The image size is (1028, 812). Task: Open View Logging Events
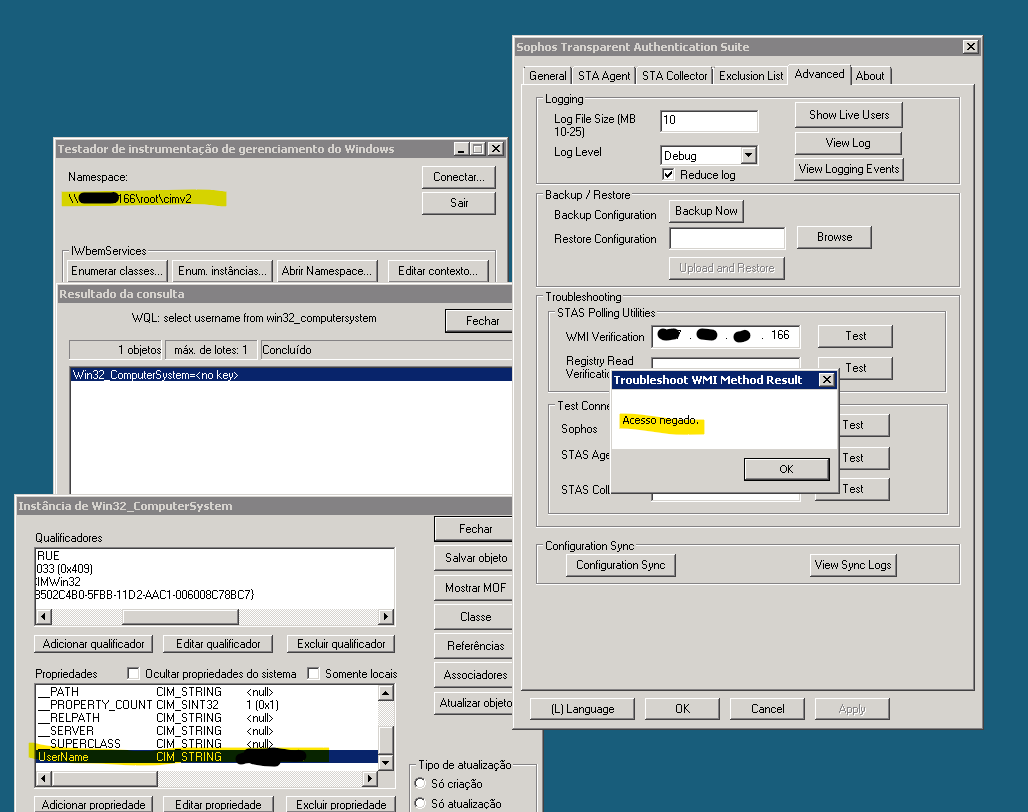848,169
